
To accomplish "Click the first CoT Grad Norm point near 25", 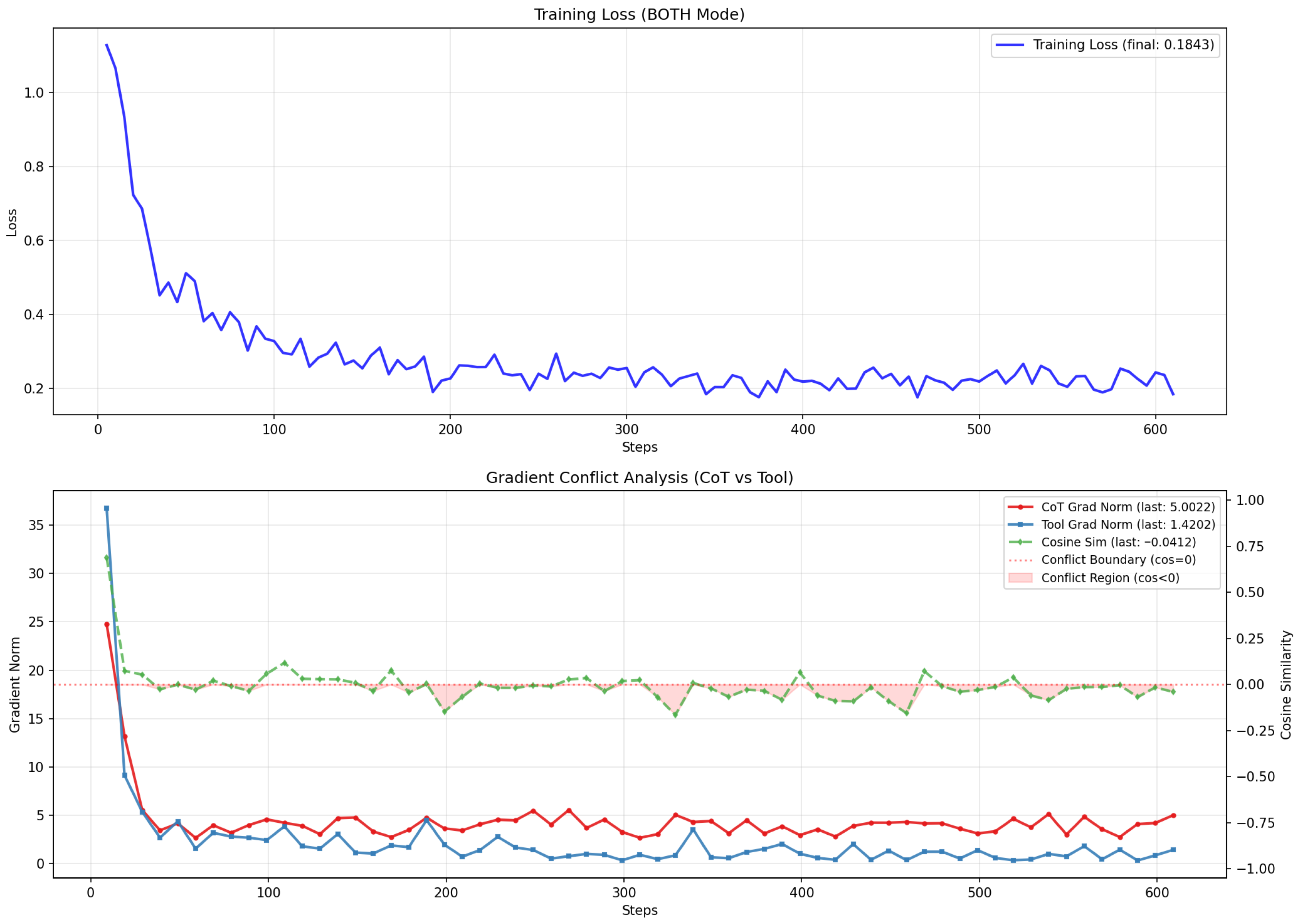I will [x=106, y=624].
